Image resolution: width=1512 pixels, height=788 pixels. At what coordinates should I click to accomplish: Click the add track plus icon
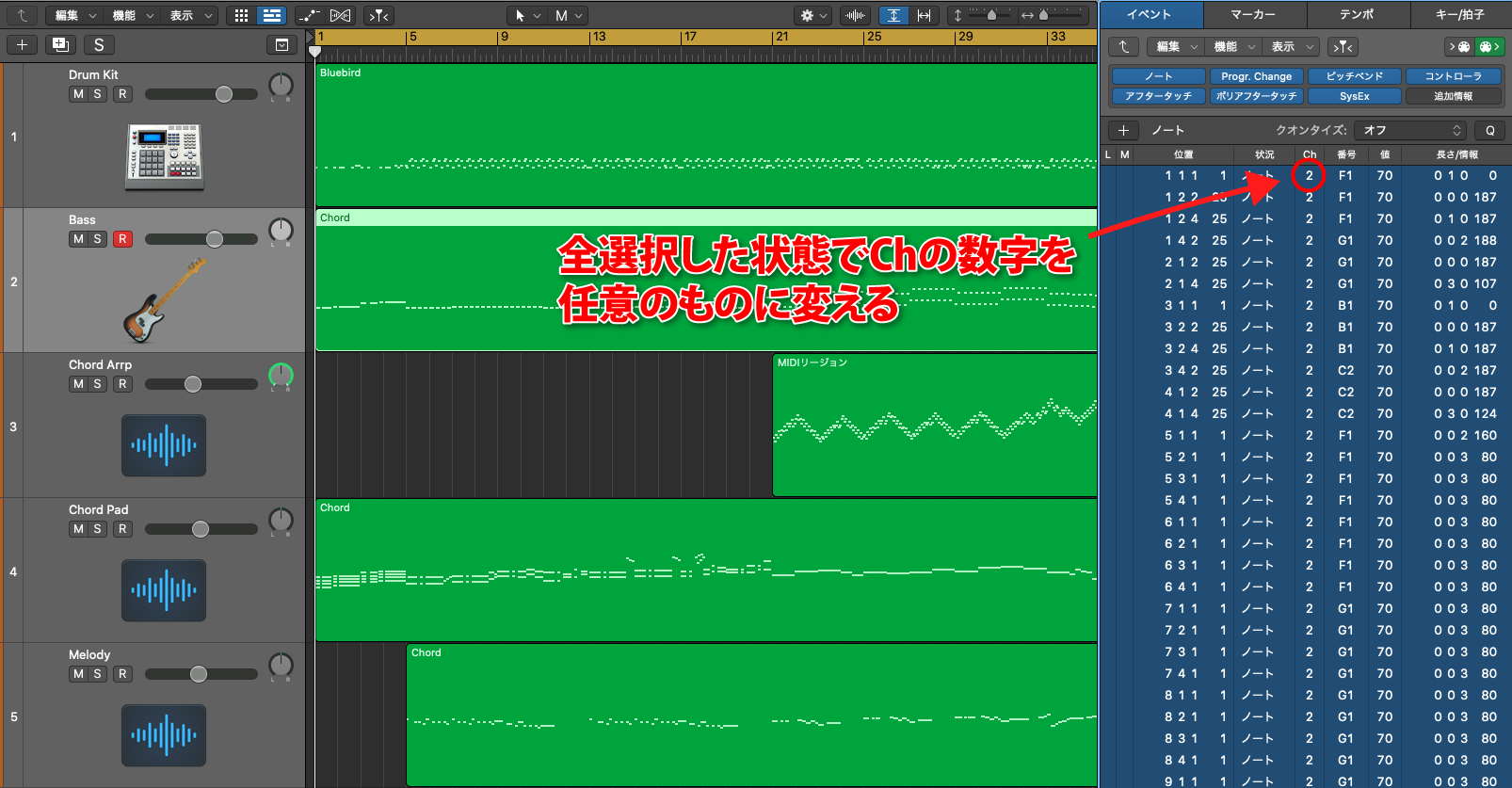click(22, 44)
